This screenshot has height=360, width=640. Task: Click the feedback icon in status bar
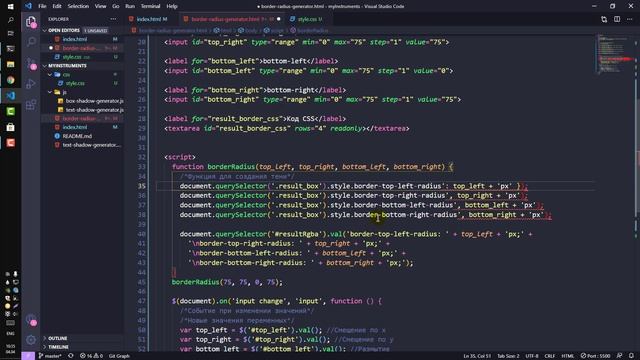[620, 356]
